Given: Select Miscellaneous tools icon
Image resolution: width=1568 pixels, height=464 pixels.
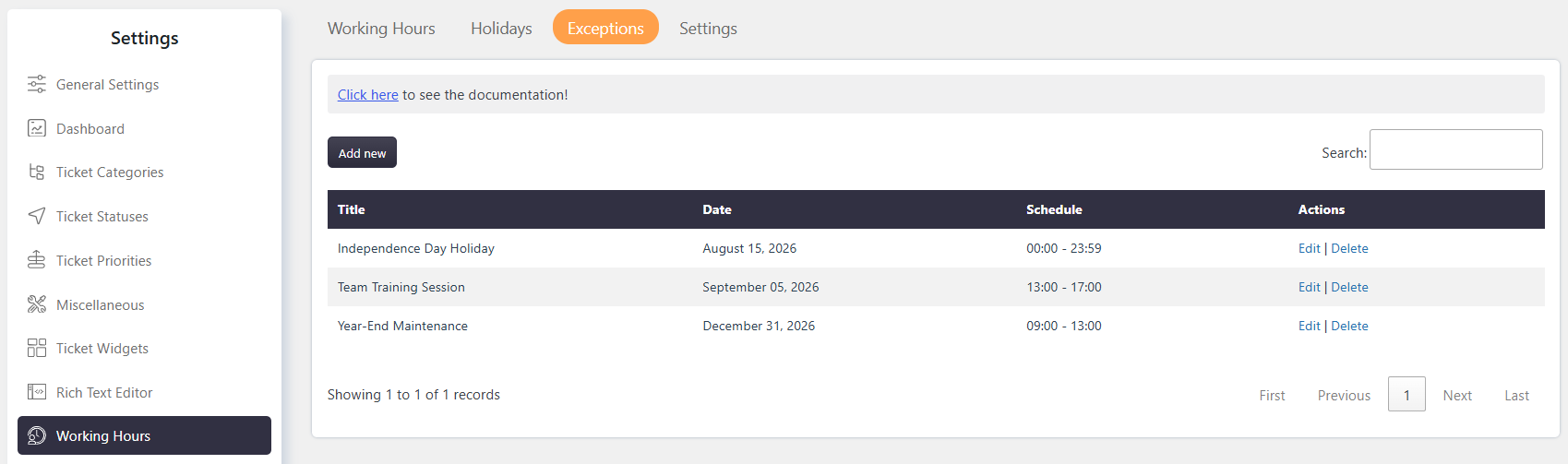Looking at the screenshot, I should pyautogui.click(x=37, y=304).
